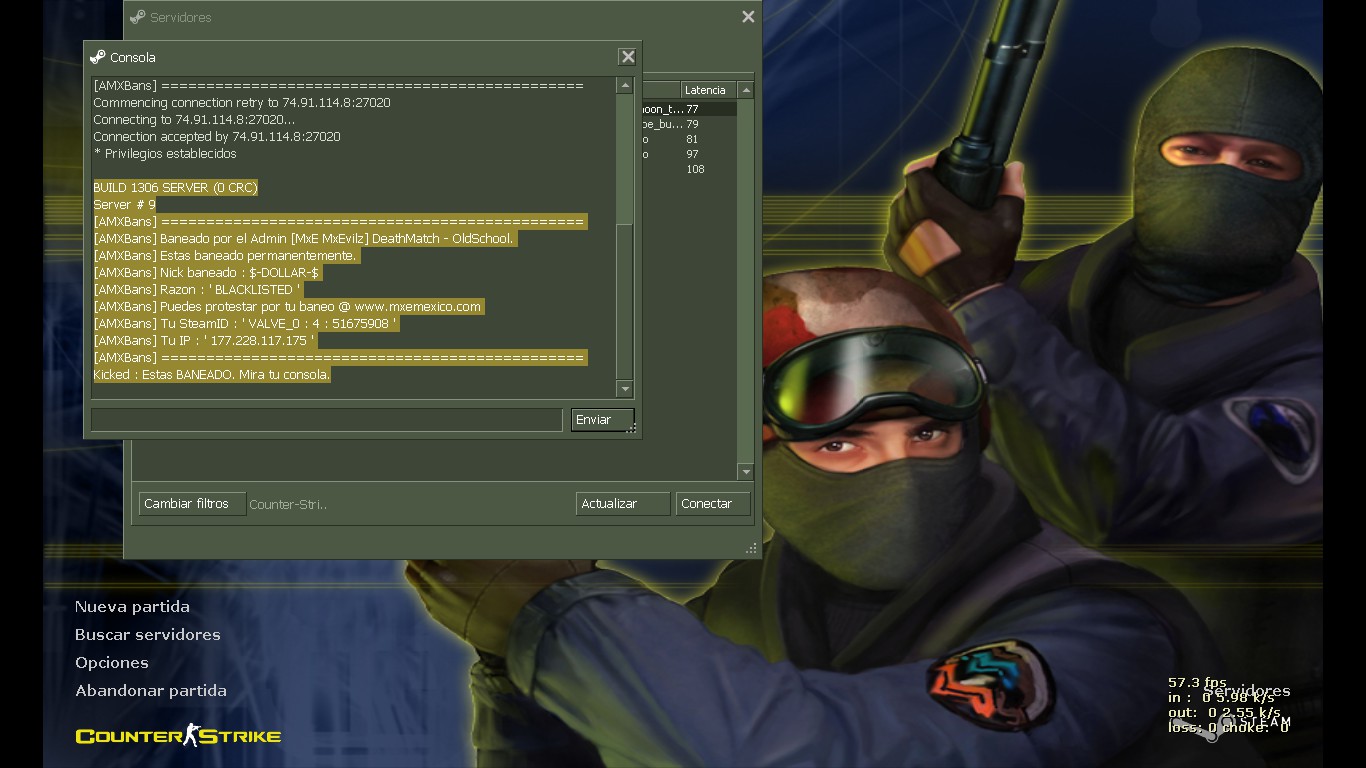The image size is (1366, 768).
Task: Click the console line showing Tu SteamID
Action: tap(245, 324)
